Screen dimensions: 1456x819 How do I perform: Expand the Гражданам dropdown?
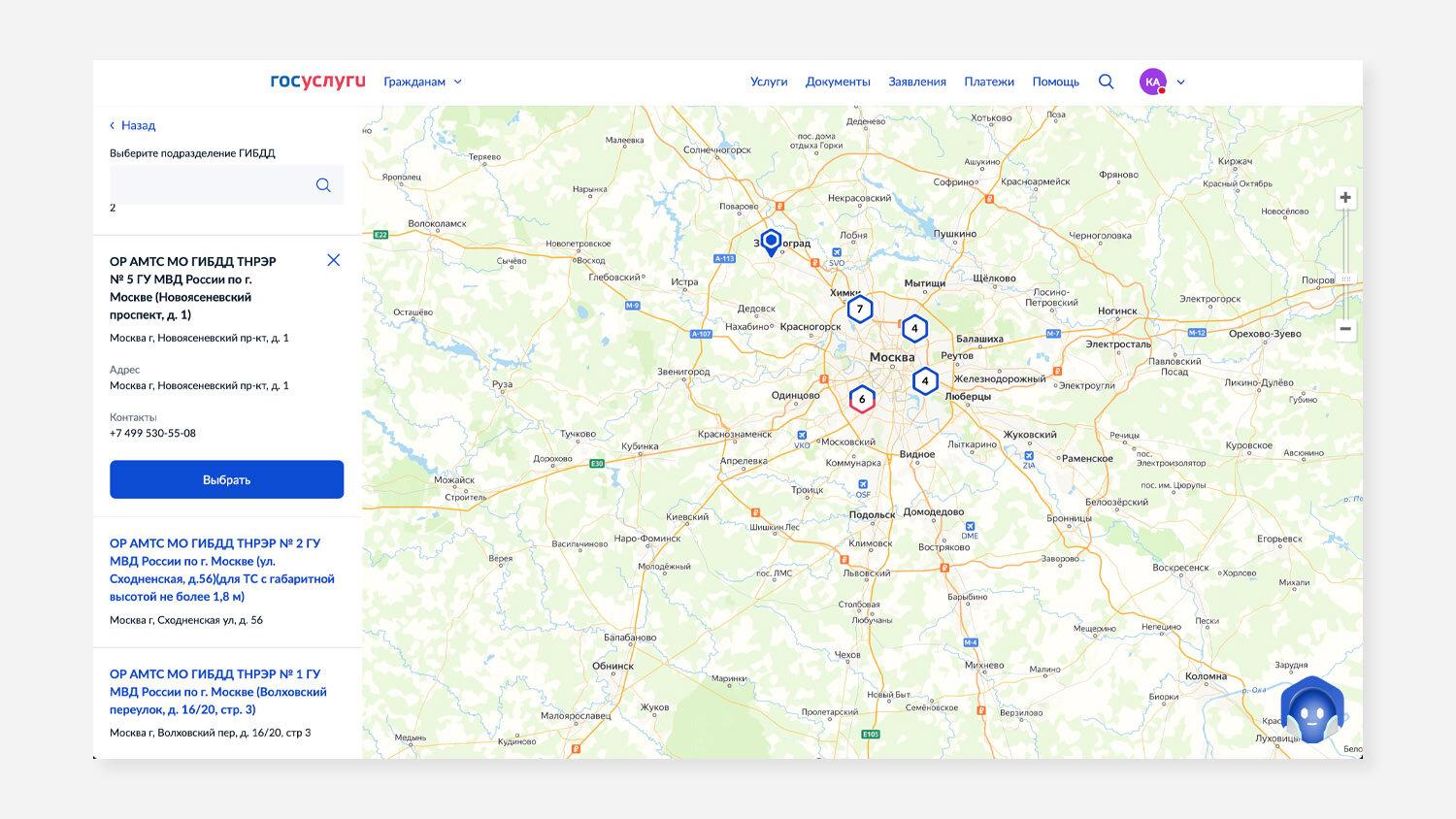point(422,82)
